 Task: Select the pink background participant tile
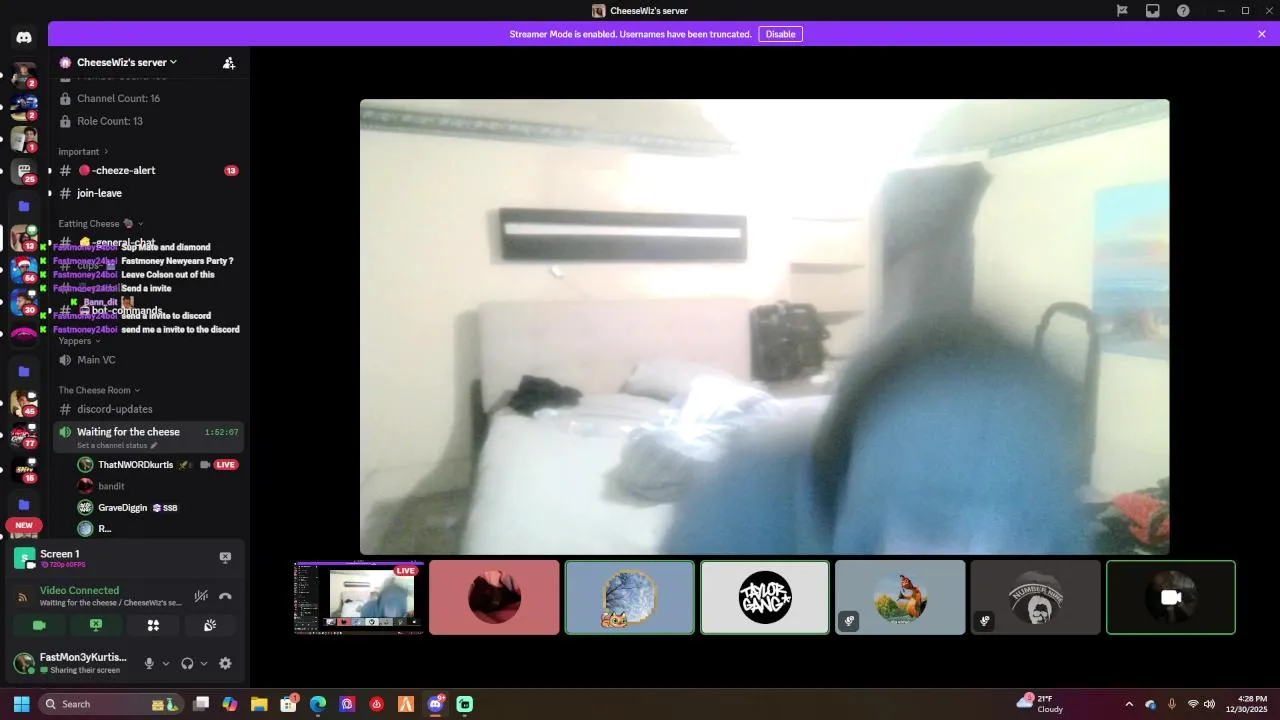coord(494,597)
